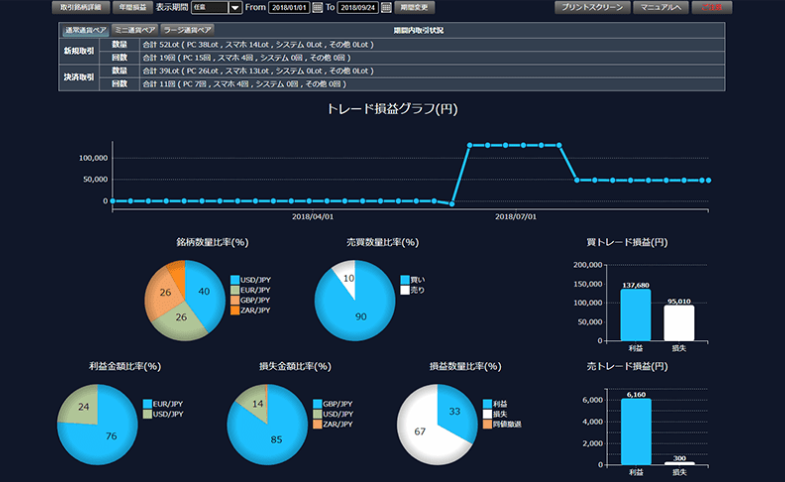Click the 年間損益 button
Screen dimensions: 785x482
(133, 8)
